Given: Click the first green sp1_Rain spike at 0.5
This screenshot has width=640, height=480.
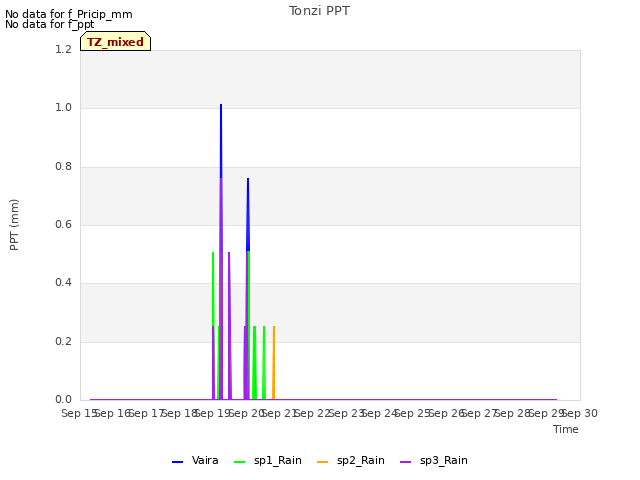Looking at the screenshot, I should [x=213, y=289].
